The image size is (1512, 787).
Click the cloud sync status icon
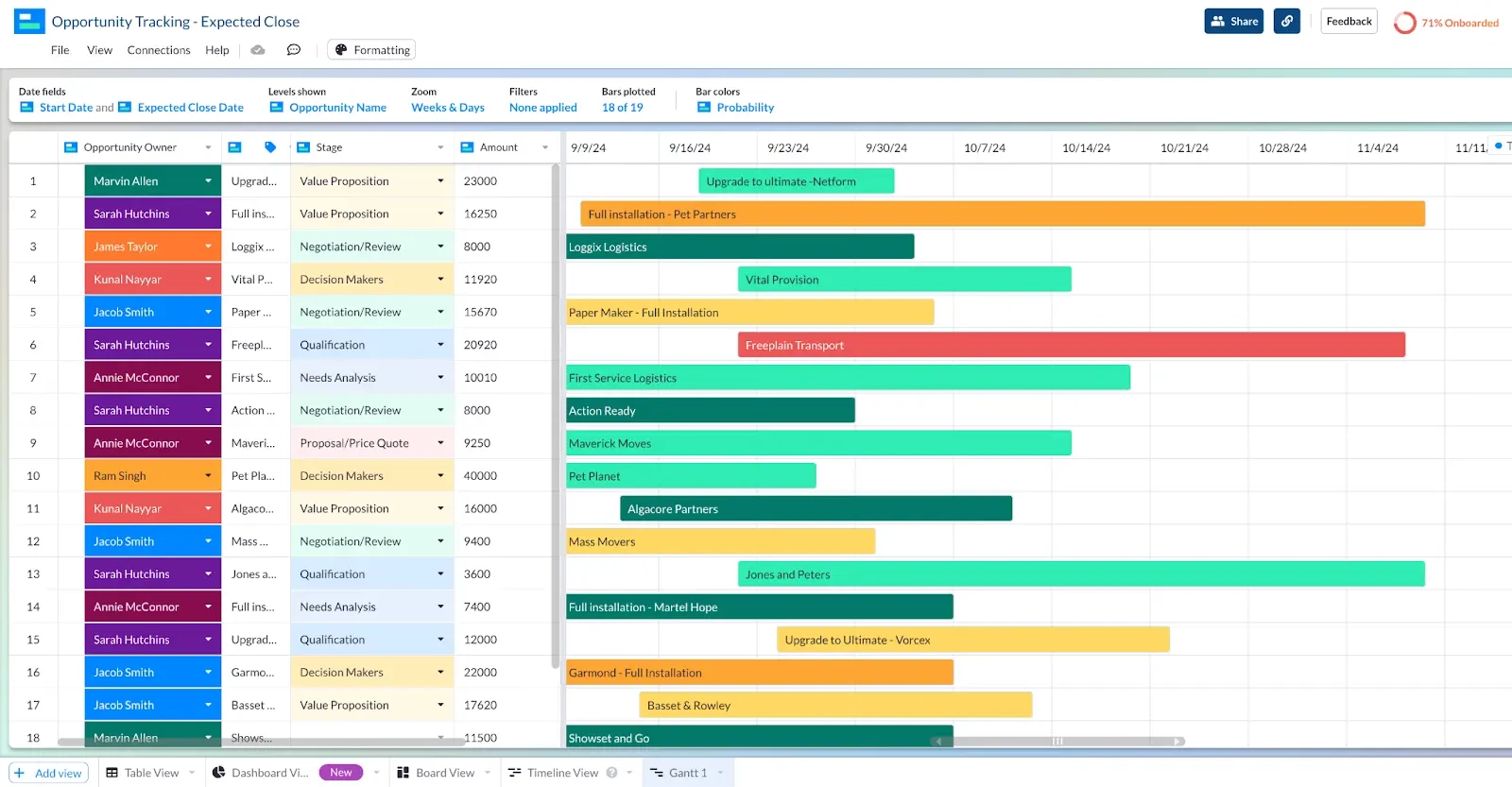(x=258, y=50)
